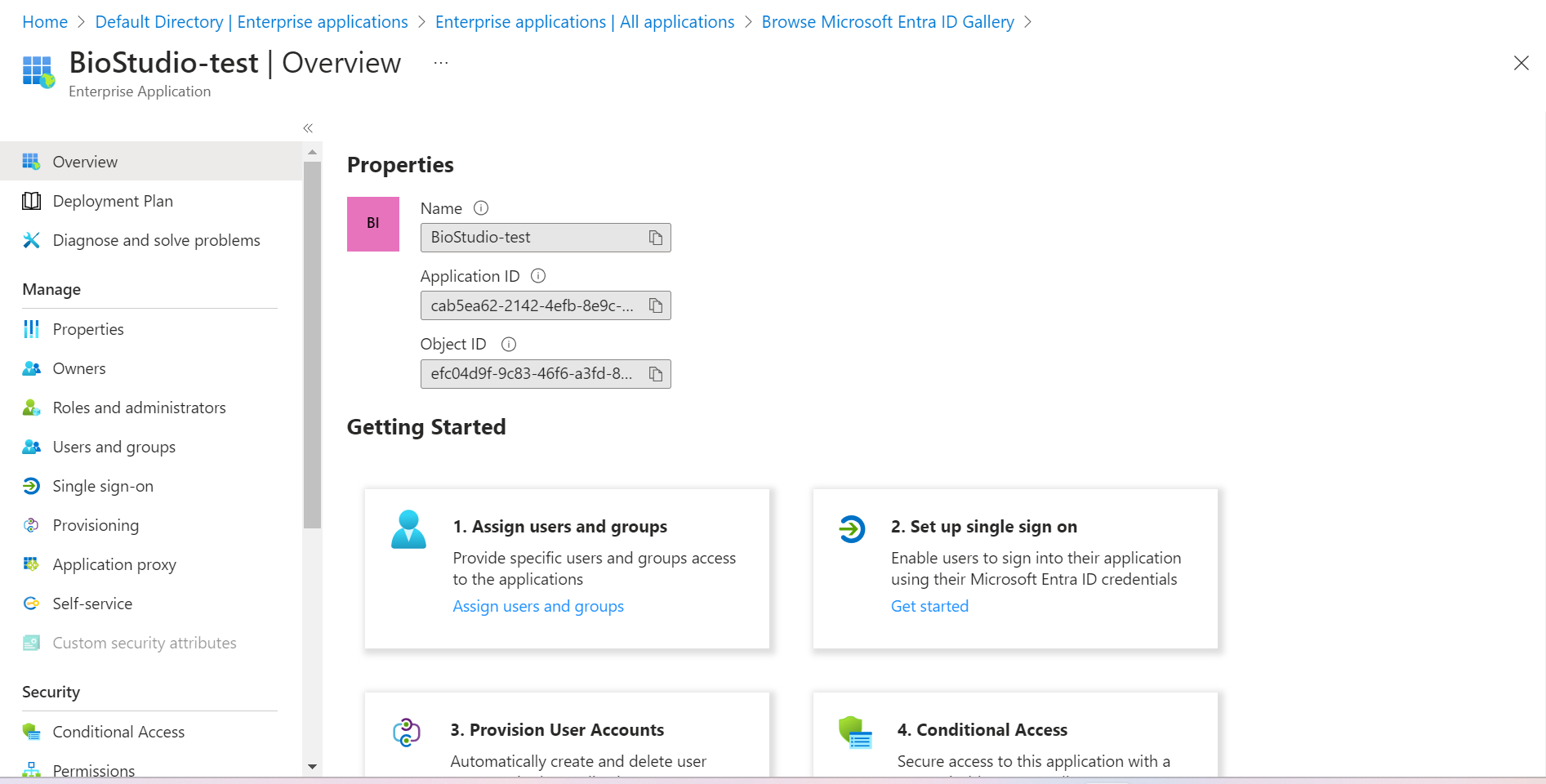
Task: Click sidebar scrollbar down arrow
Action: point(312,767)
